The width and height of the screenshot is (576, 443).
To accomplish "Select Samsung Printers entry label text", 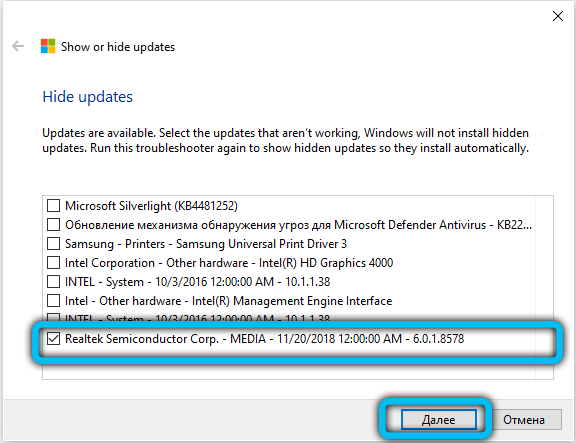I will [206, 244].
